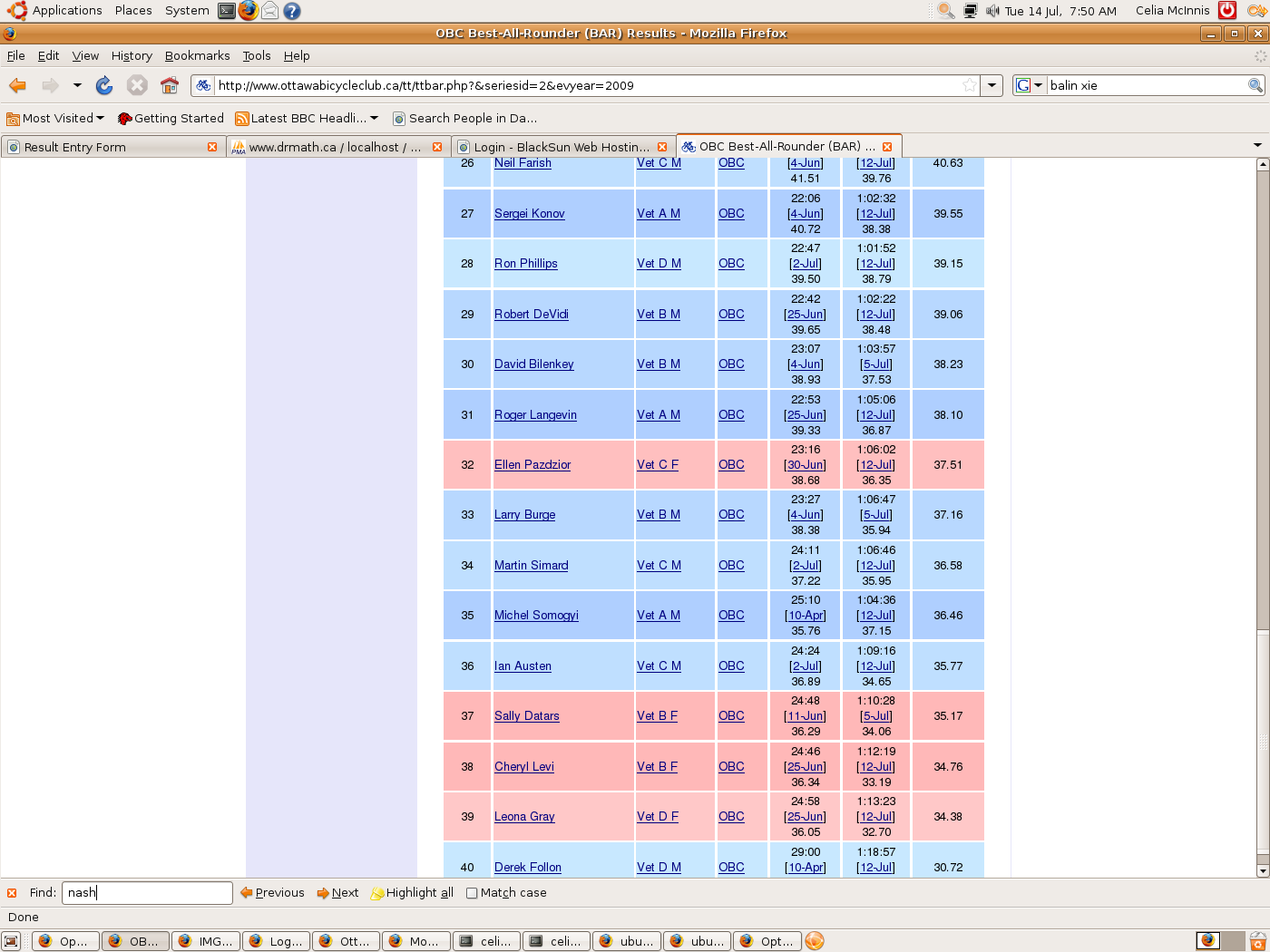This screenshot has height=952, width=1270.
Task: Click into the Find text field
Action: 147,893
